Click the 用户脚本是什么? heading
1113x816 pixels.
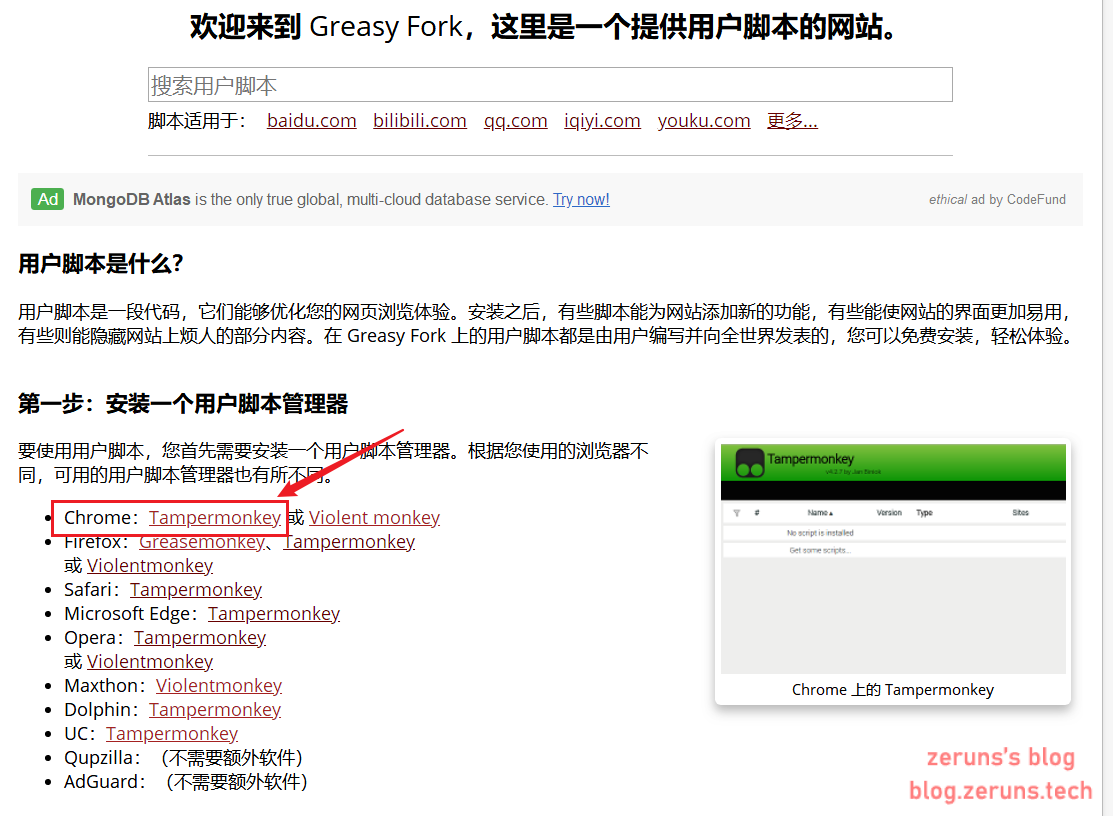click(101, 264)
